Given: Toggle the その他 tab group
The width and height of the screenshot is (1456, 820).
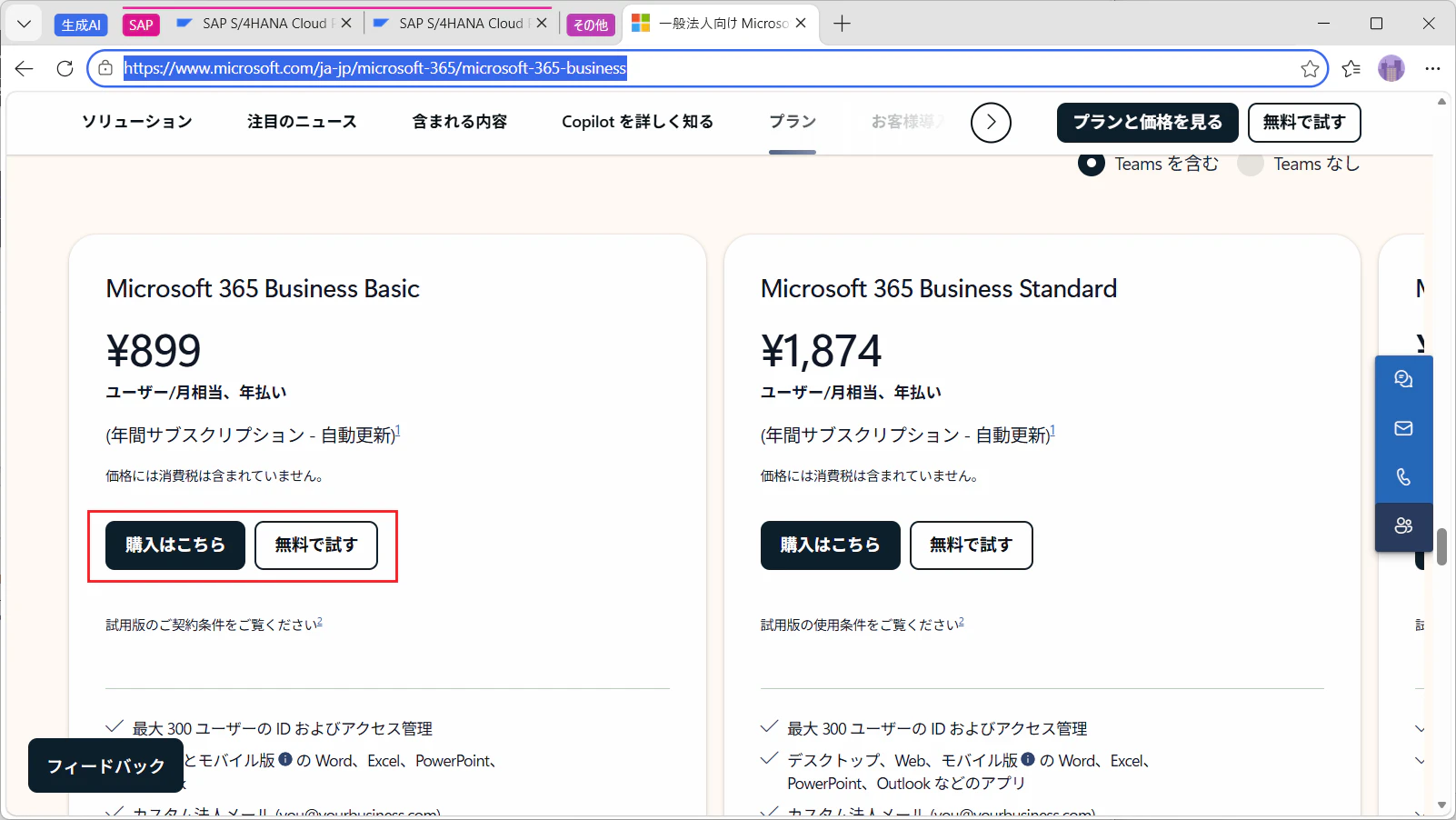Looking at the screenshot, I should 591,25.
